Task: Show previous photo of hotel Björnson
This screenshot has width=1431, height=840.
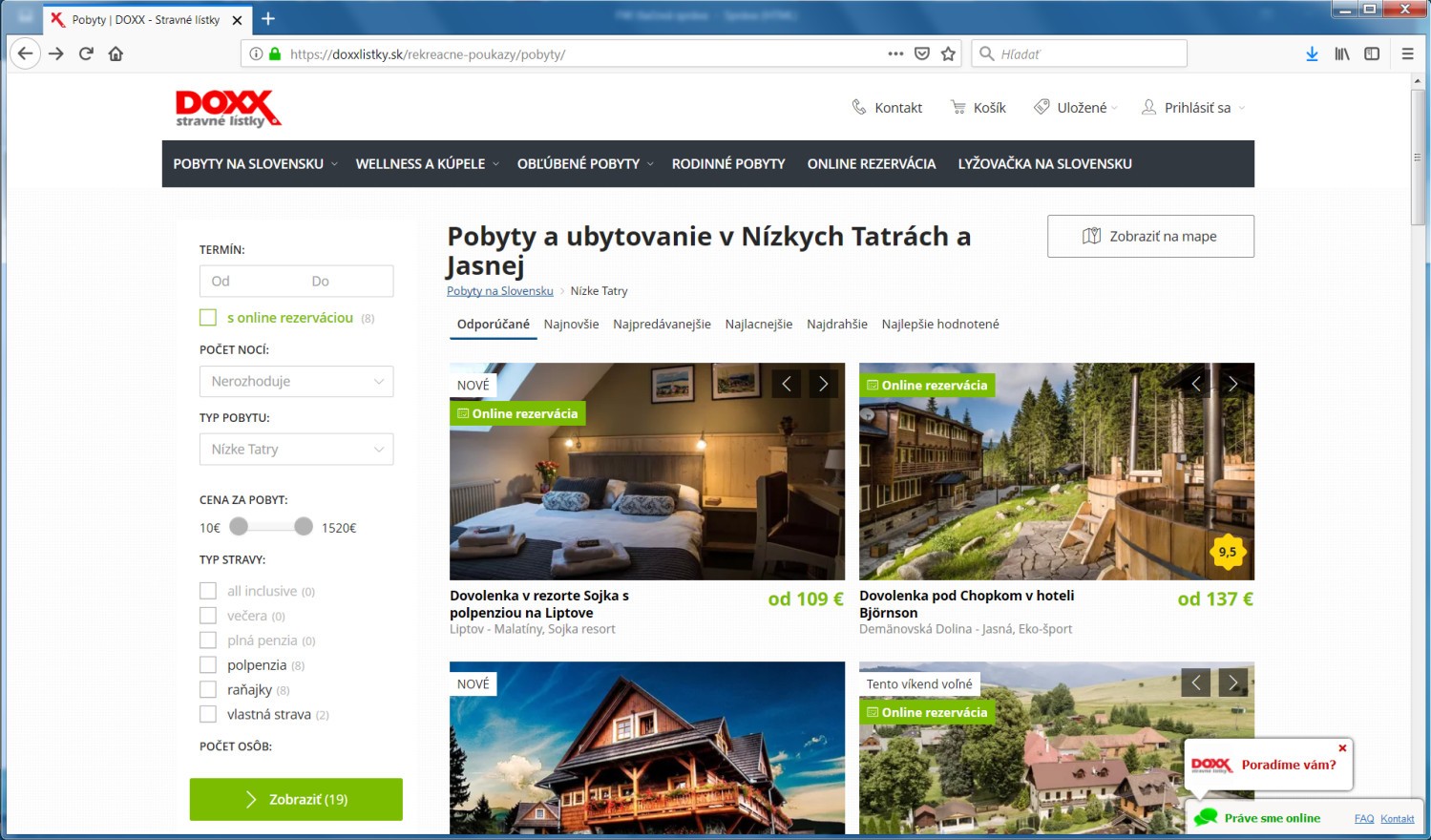Action: pos(1196,384)
